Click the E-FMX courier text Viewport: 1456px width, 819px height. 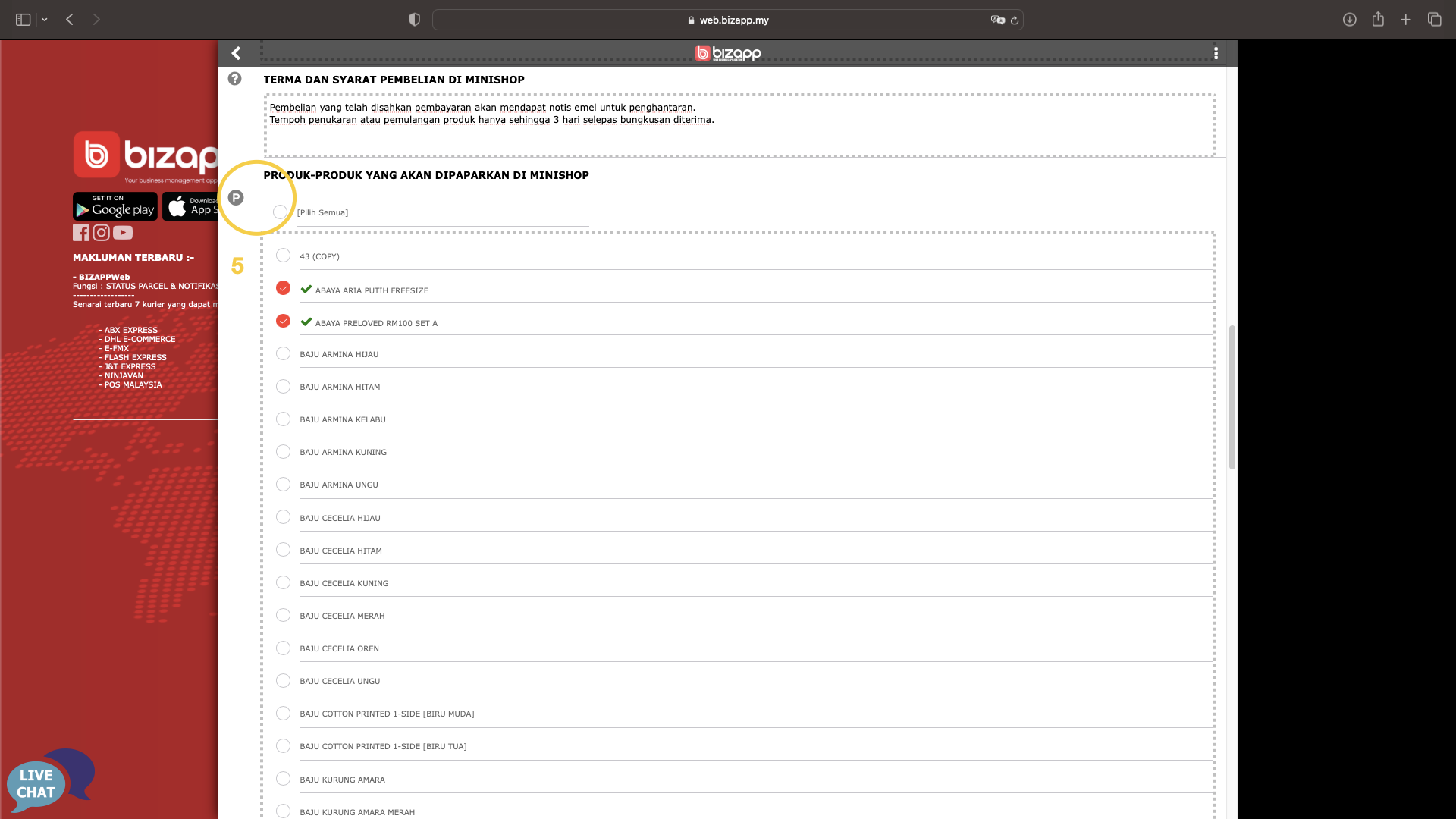117,349
